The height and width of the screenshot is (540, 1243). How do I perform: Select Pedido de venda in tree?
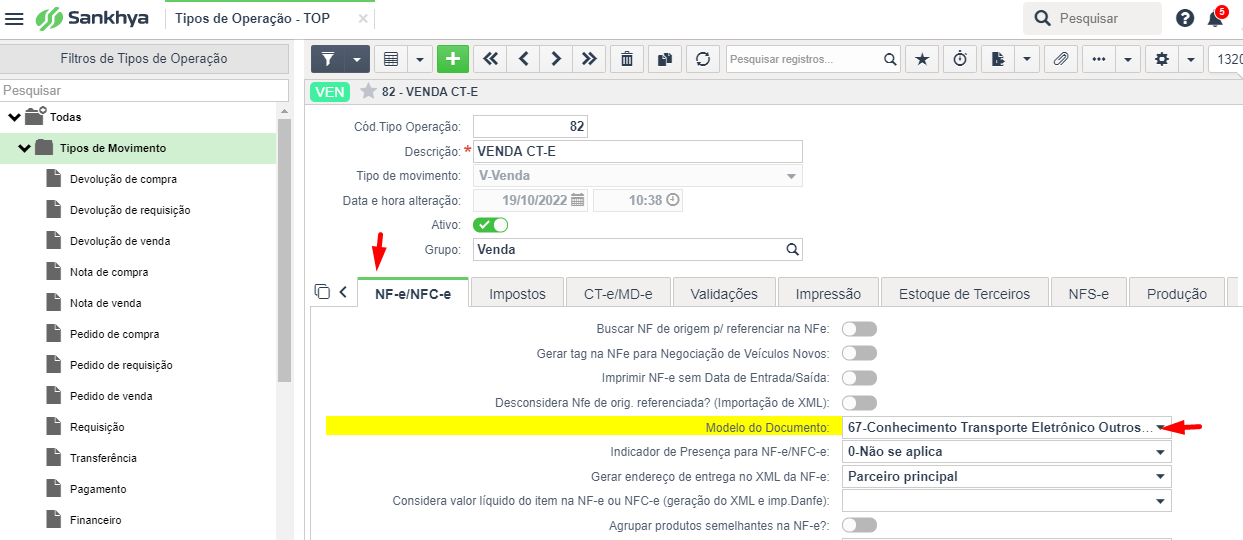coord(111,396)
